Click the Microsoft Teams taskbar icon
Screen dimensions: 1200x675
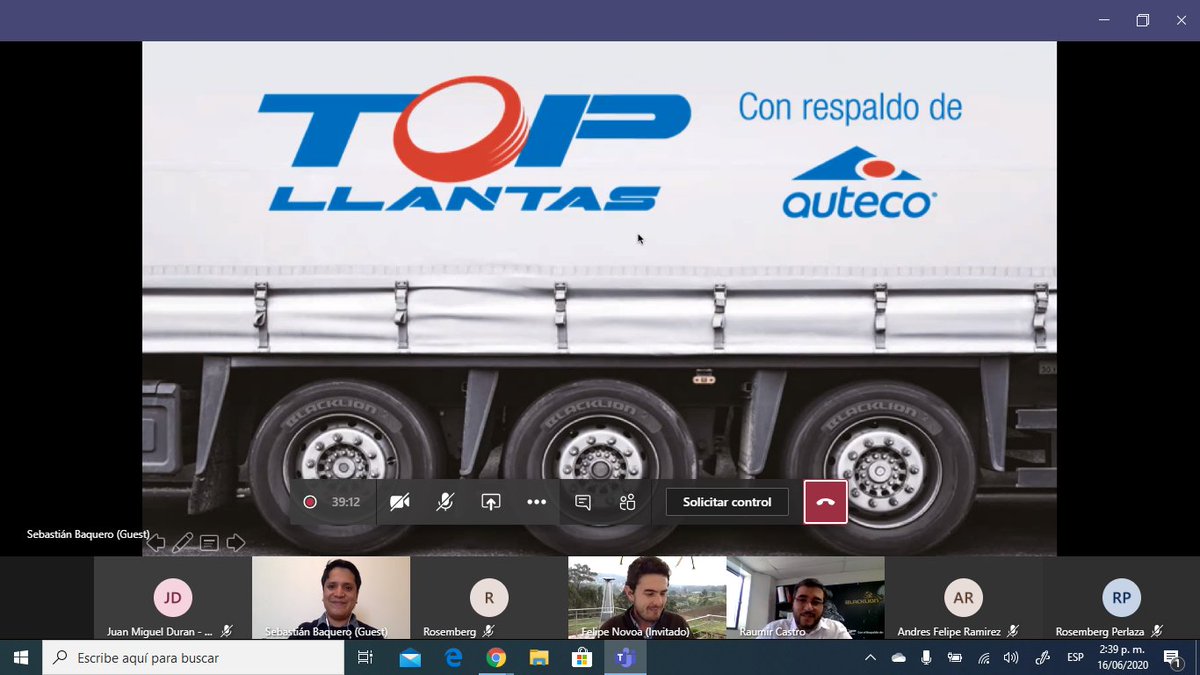click(x=626, y=657)
